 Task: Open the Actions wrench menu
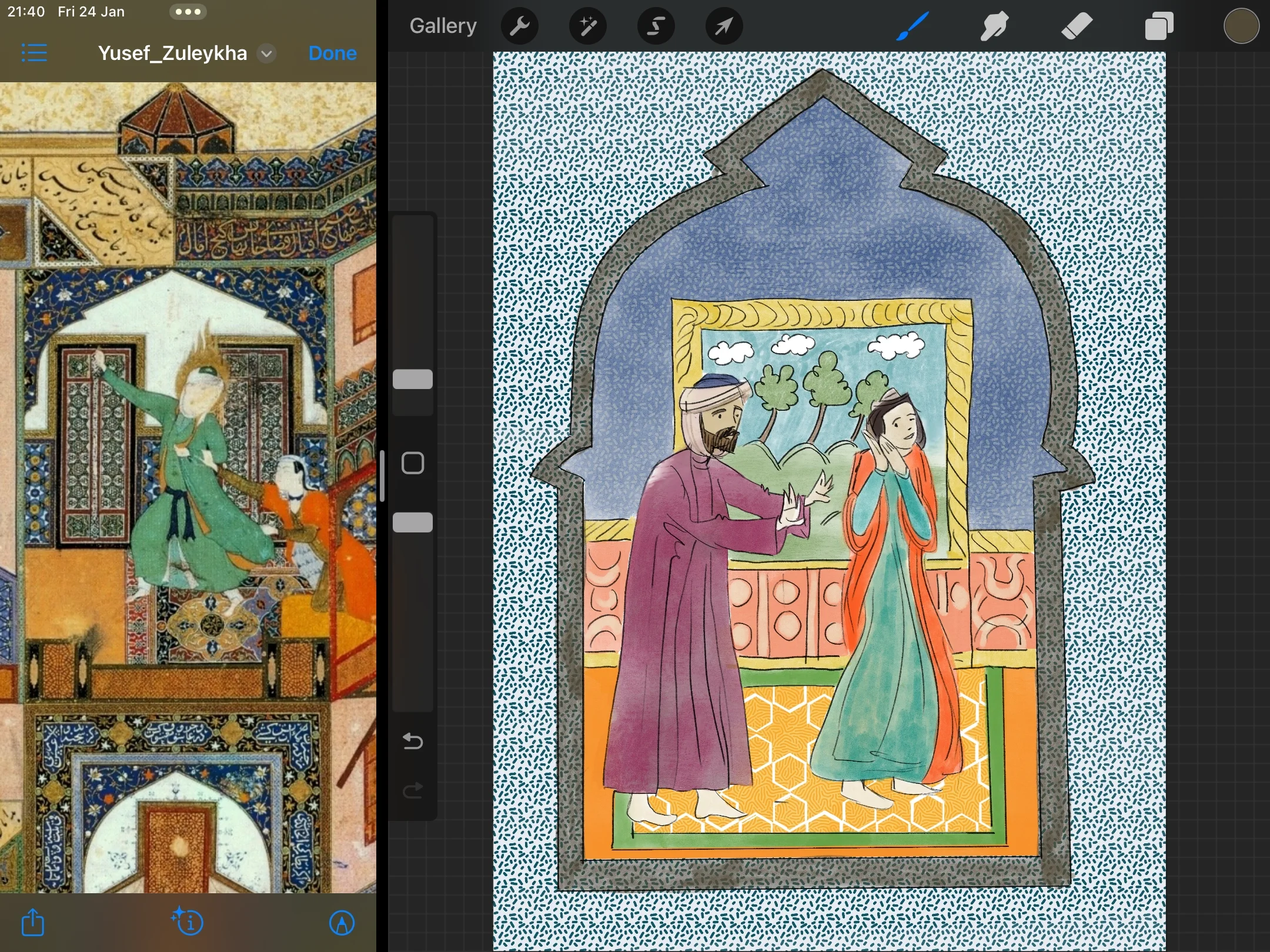click(x=520, y=26)
